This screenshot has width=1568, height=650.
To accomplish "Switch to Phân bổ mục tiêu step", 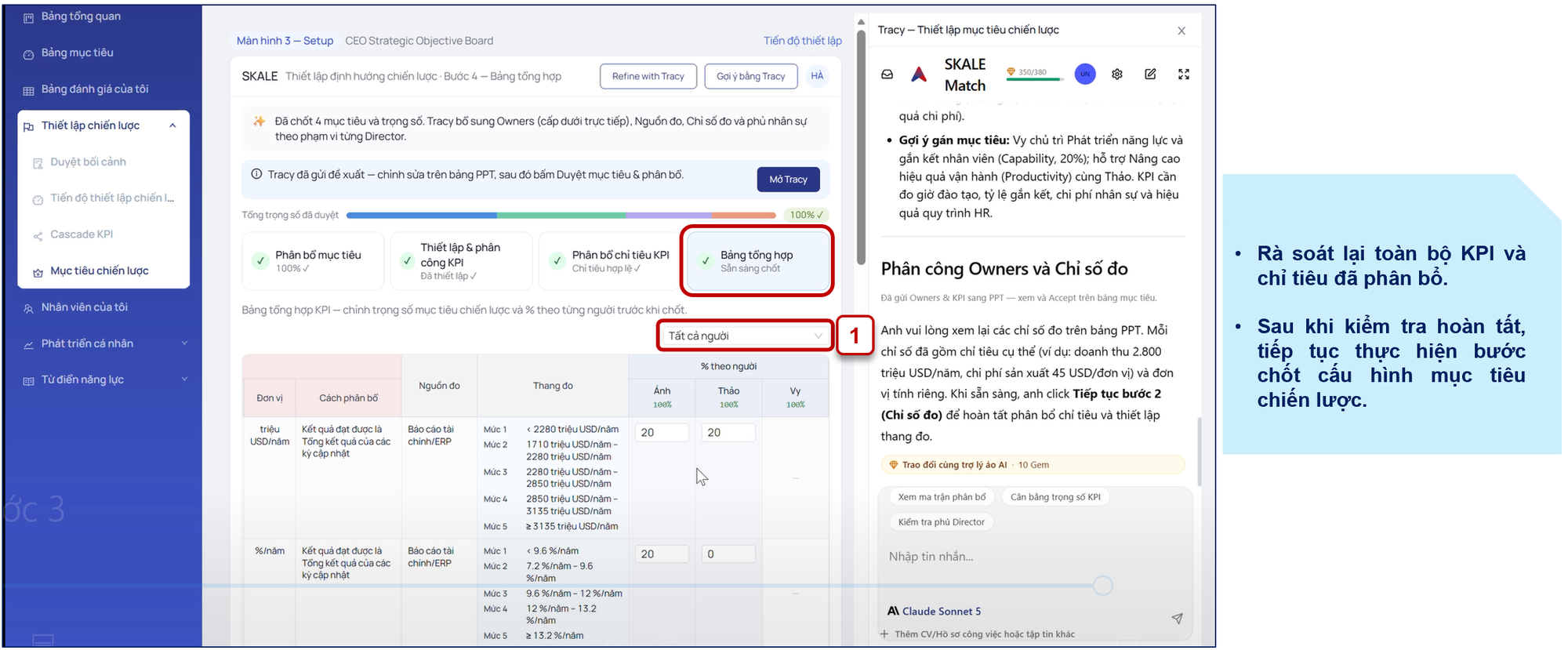I will (313, 261).
